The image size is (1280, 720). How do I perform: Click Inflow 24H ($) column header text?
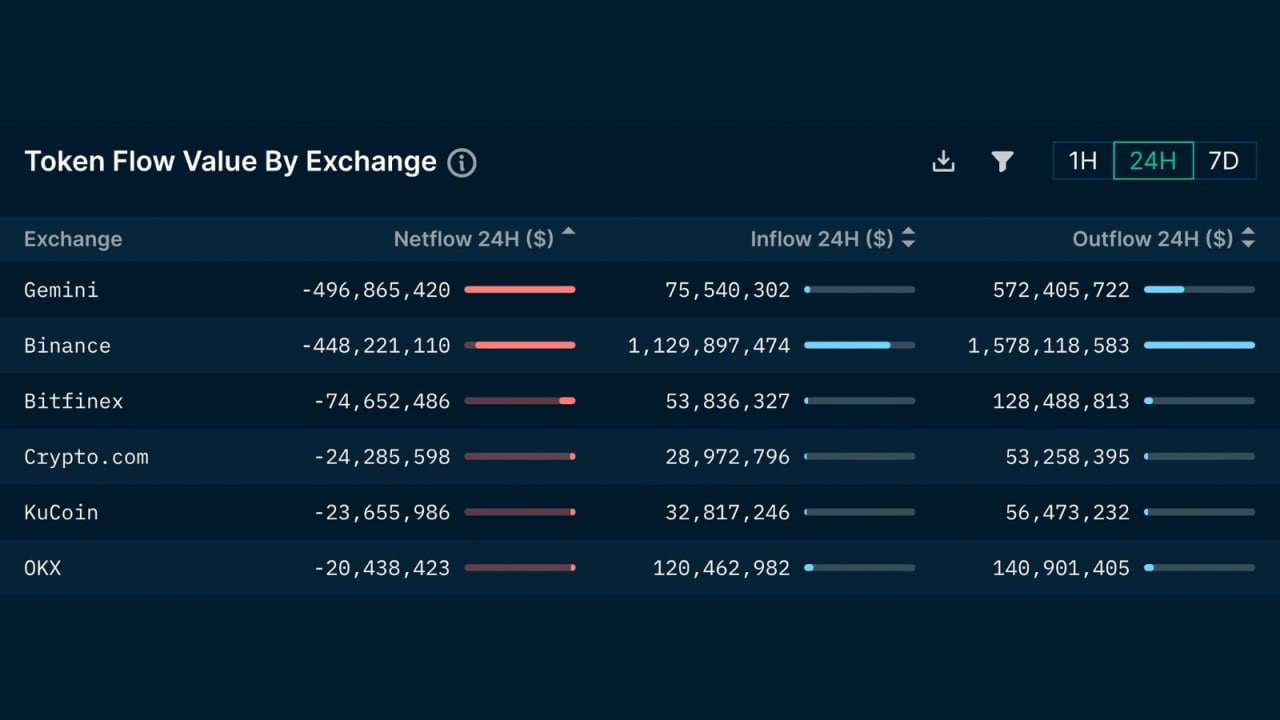821,239
